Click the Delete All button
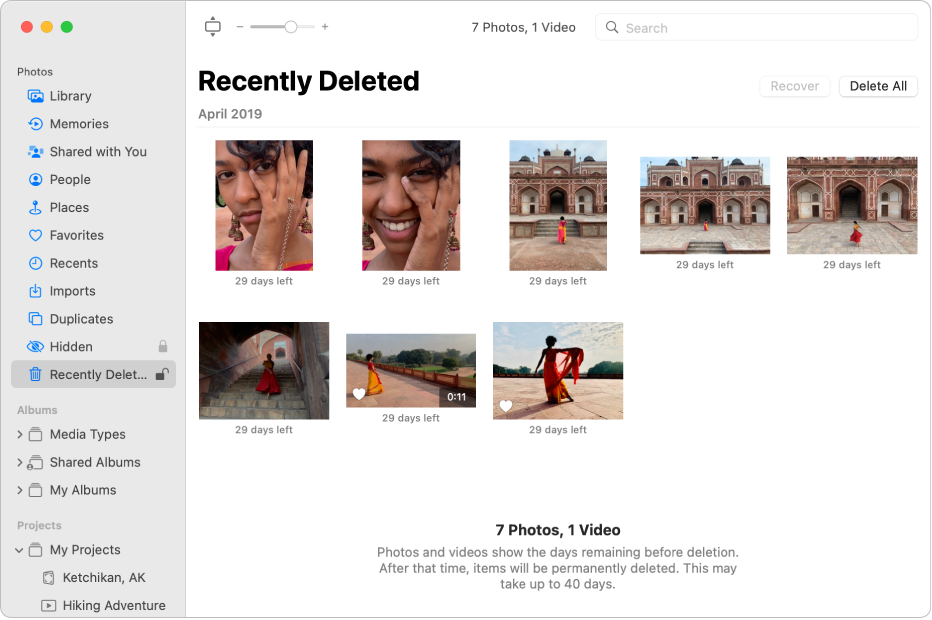Viewport: 932px width, 620px height. [x=878, y=86]
